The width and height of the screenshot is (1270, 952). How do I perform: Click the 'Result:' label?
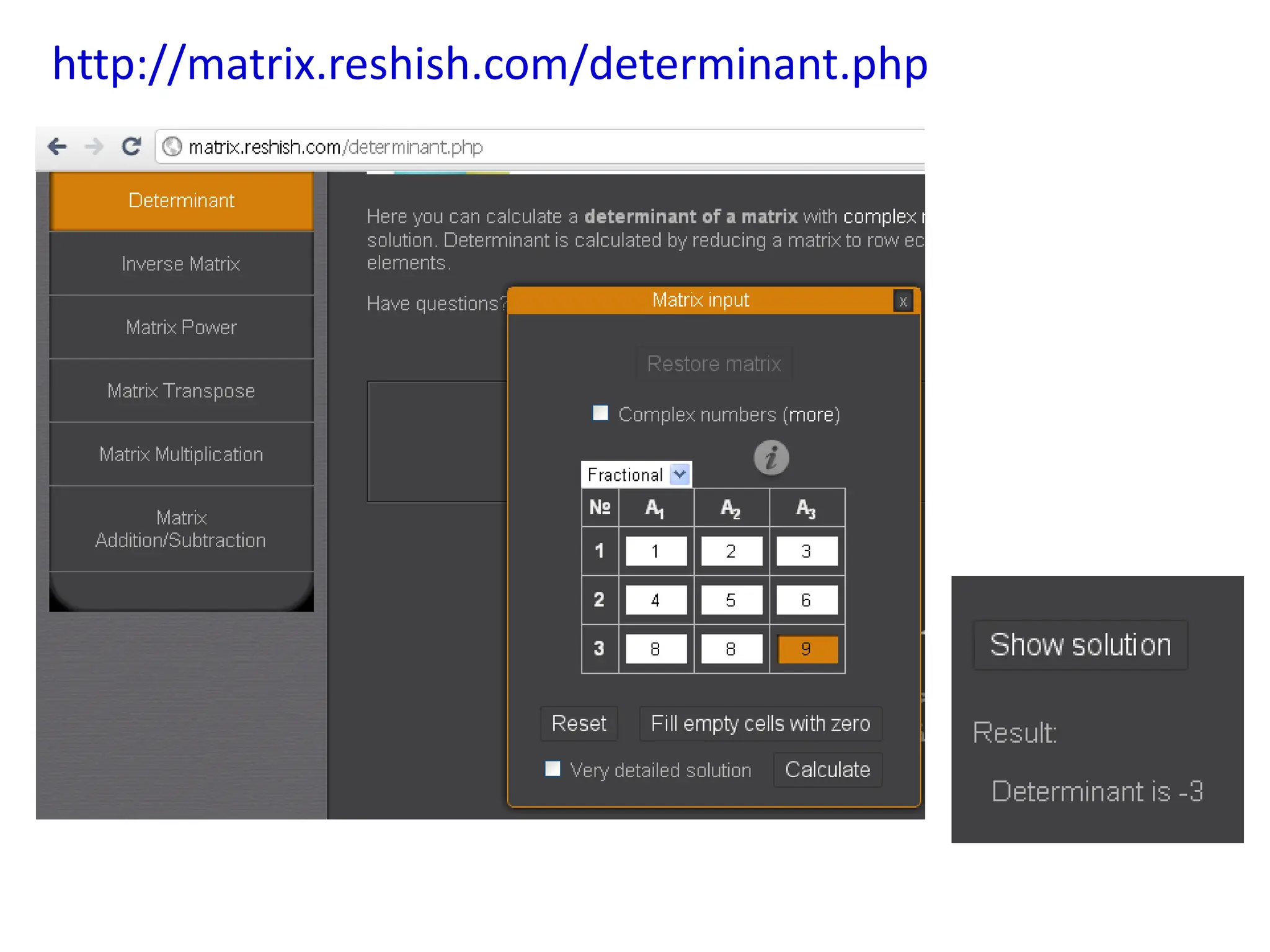(x=1015, y=733)
